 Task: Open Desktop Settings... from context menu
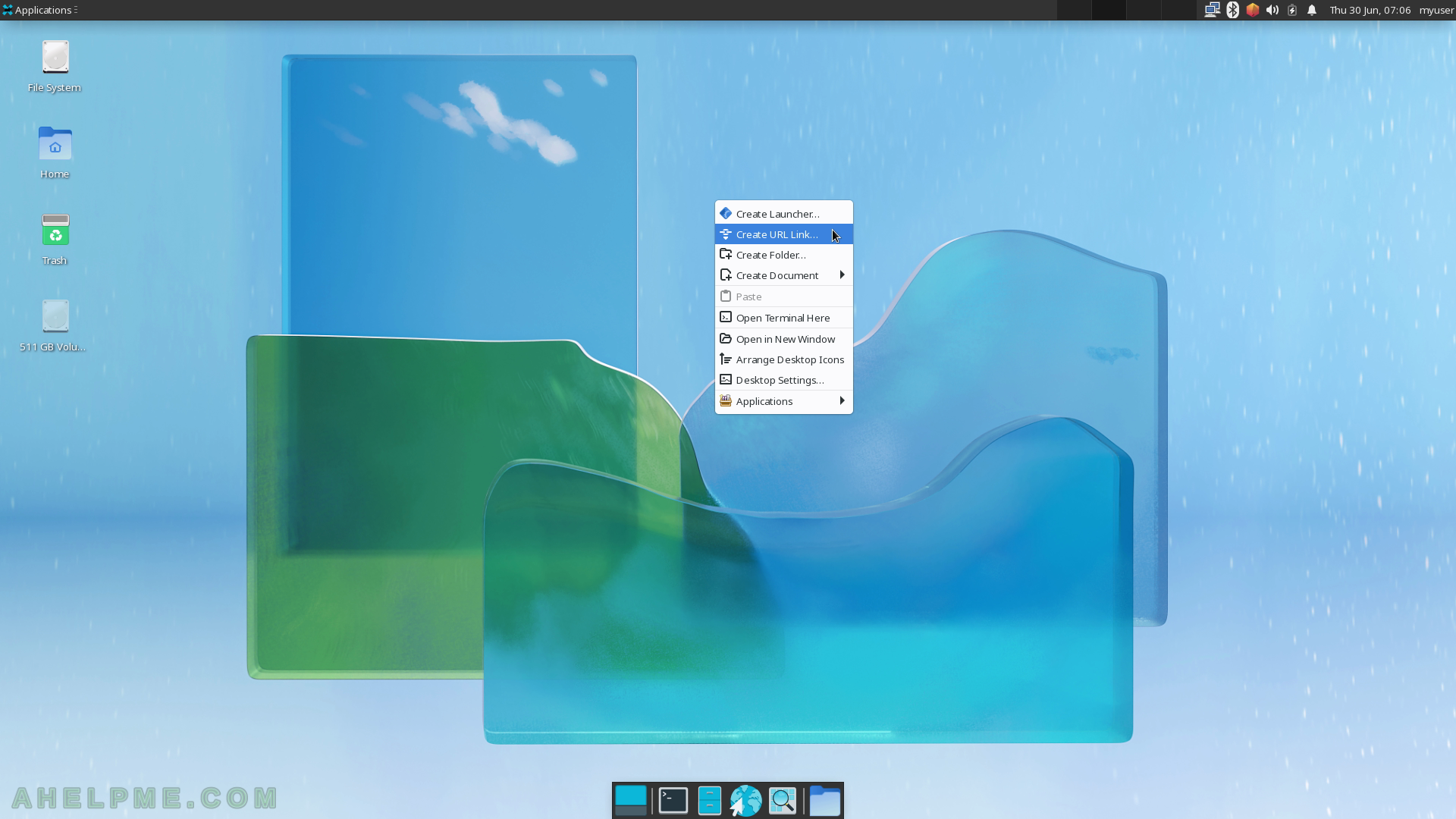click(784, 380)
